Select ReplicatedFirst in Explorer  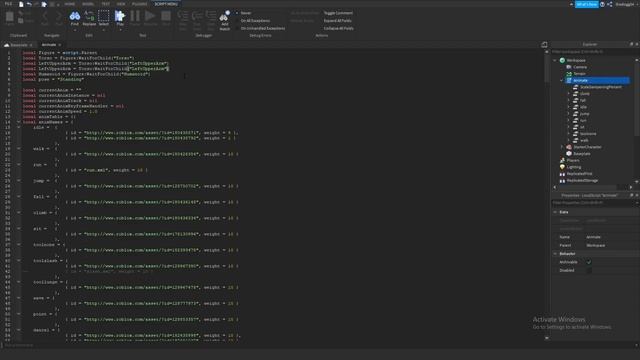pyautogui.click(x=579, y=174)
